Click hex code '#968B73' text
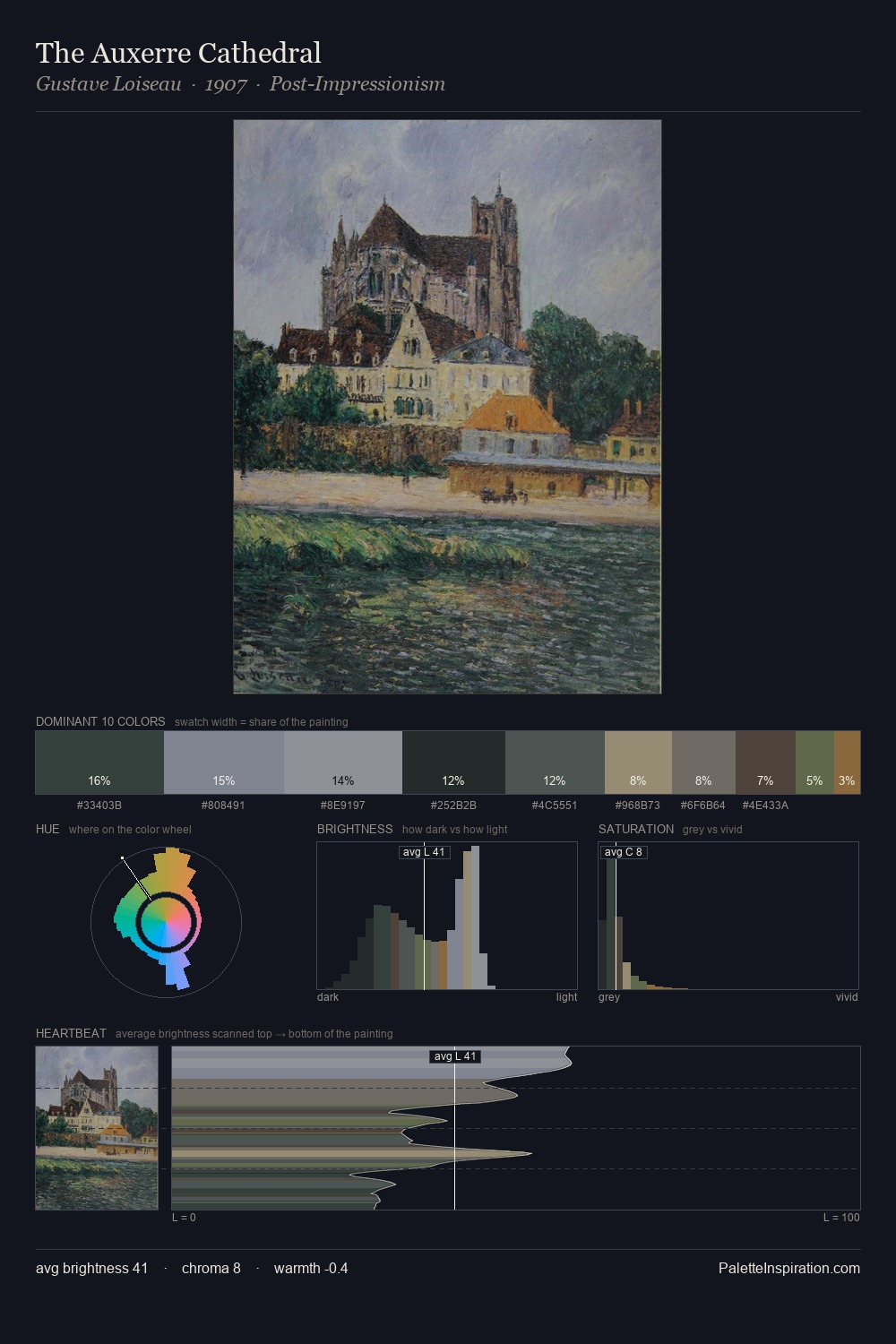Screen dimensions: 896x1344 [x=638, y=806]
